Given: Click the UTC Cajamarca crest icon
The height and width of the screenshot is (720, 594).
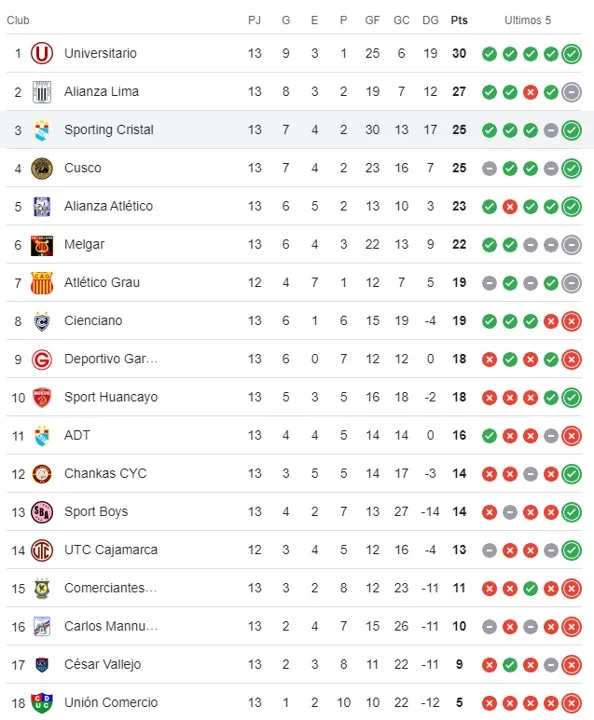Looking at the screenshot, I should tap(42, 550).
